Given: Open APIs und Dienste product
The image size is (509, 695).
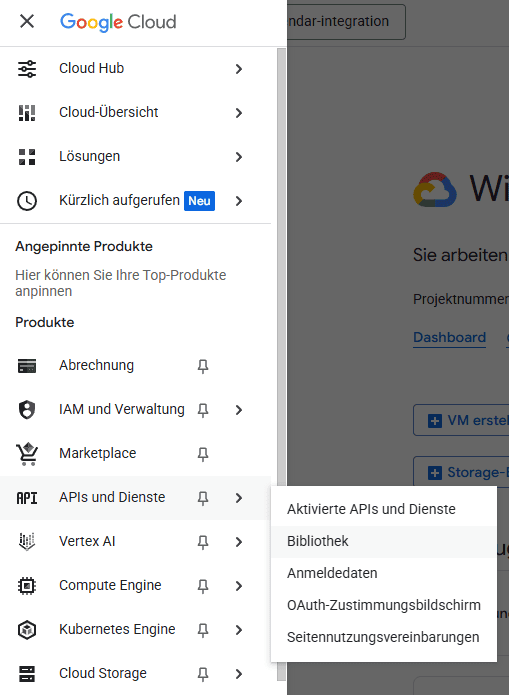Looking at the screenshot, I should pyautogui.click(x=135, y=498).
